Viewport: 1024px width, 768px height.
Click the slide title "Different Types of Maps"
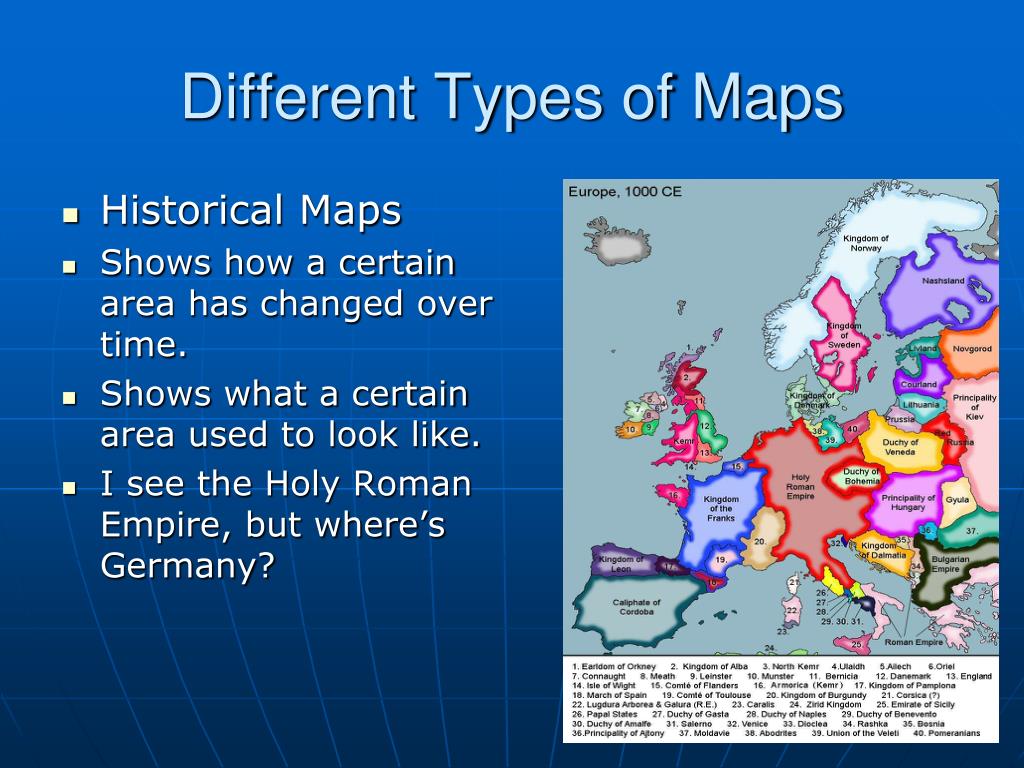(x=513, y=97)
